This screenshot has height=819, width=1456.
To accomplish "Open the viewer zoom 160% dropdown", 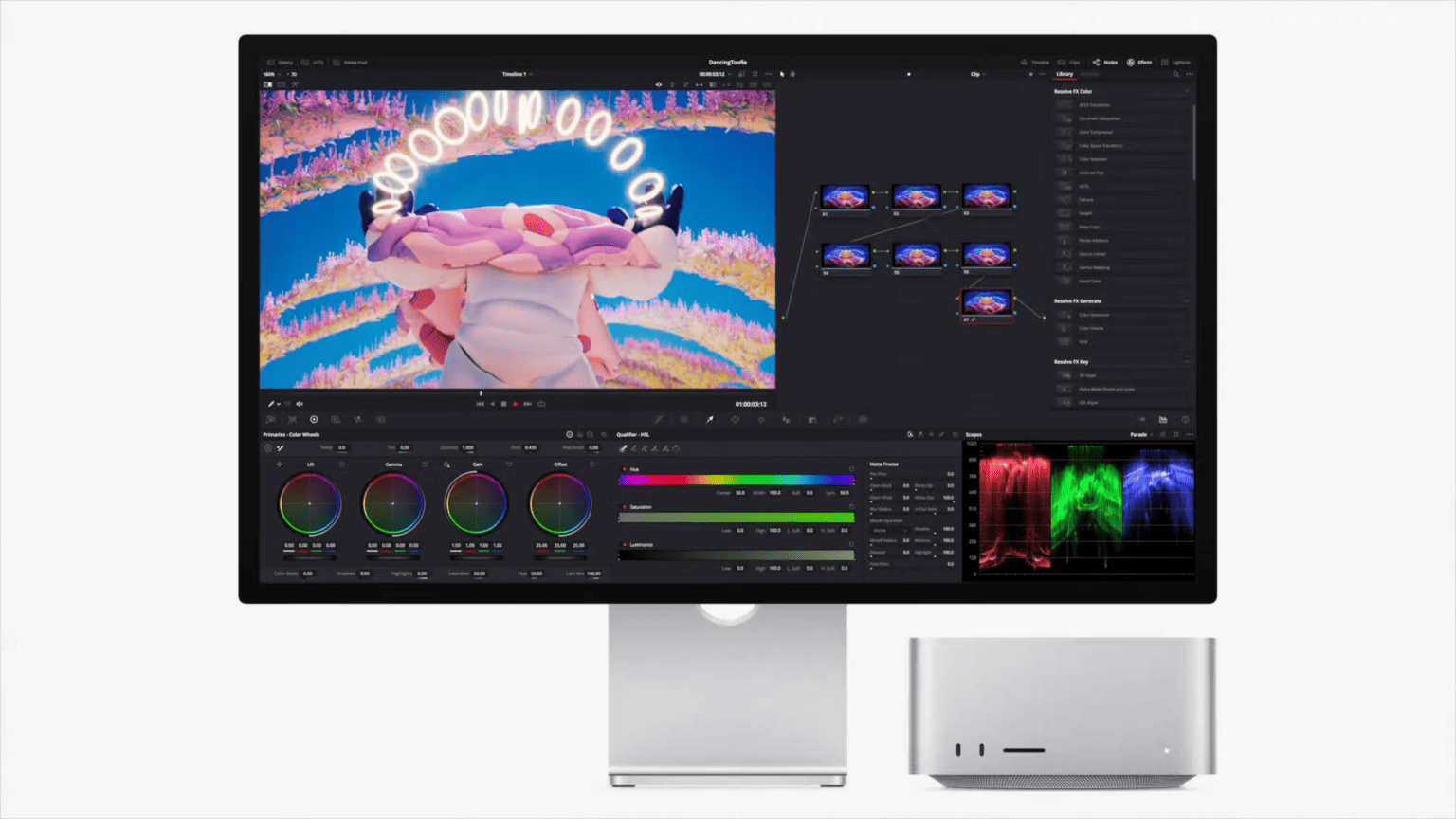I will [271, 74].
